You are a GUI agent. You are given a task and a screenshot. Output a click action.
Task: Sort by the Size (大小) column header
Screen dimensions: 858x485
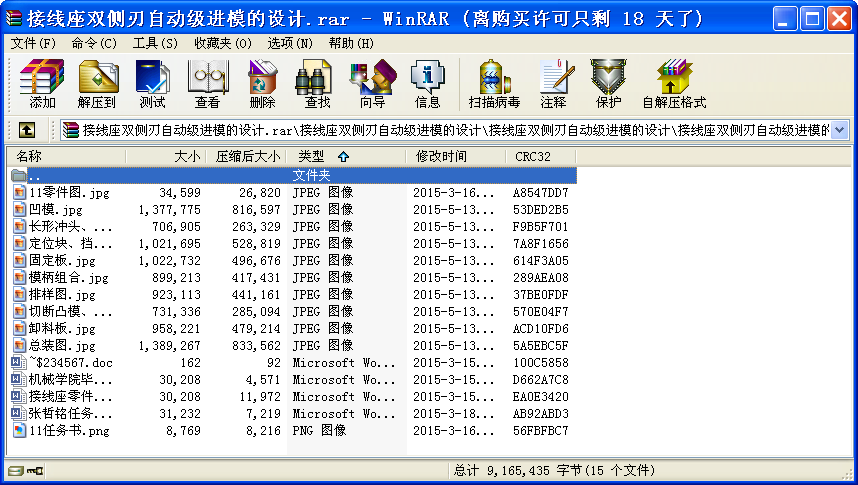point(166,156)
